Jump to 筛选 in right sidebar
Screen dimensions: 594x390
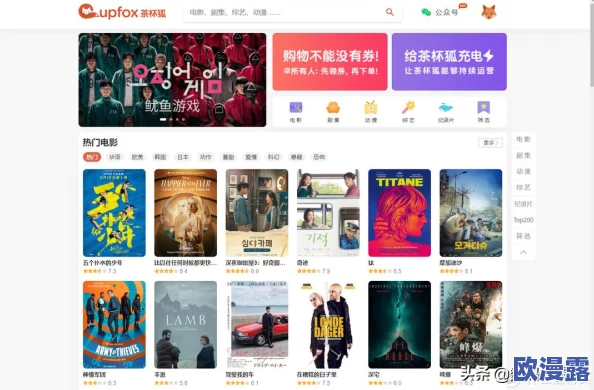click(524, 236)
